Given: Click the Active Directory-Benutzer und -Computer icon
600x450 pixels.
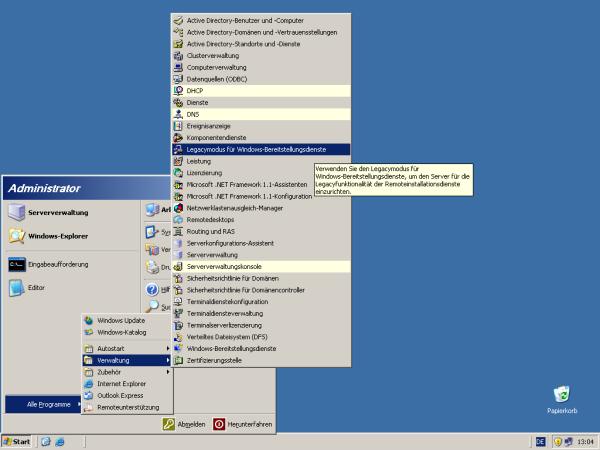Looking at the screenshot, I should [178, 21].
